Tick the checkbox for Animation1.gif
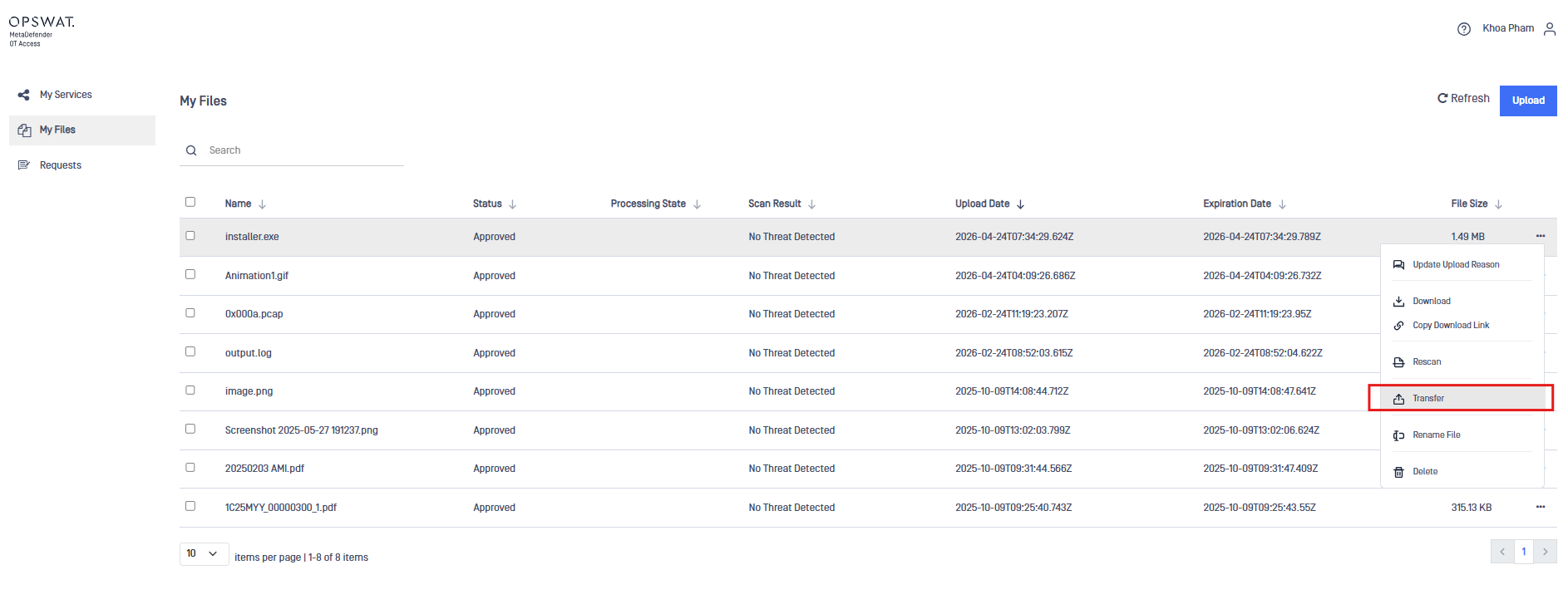The height and width of the screenshot is (614, 1568). pos(190,274)
